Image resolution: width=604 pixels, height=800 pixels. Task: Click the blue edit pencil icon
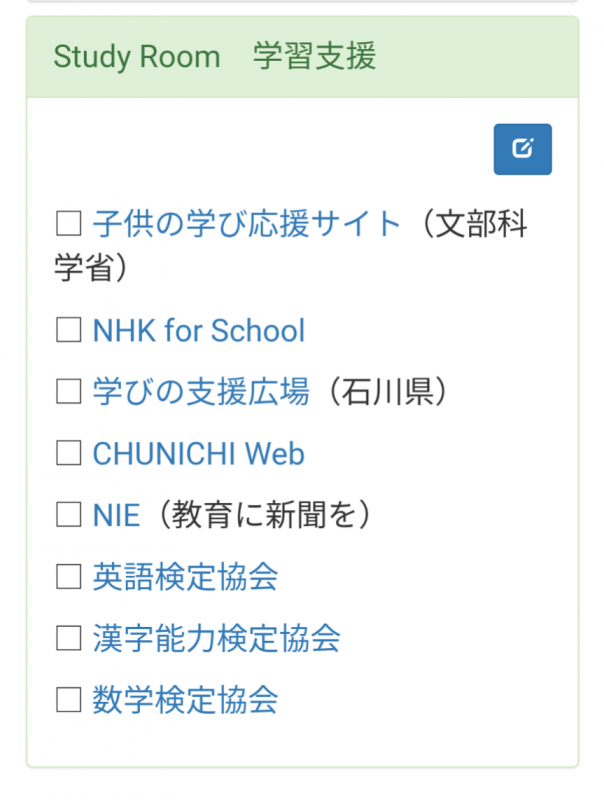[522, 150]
